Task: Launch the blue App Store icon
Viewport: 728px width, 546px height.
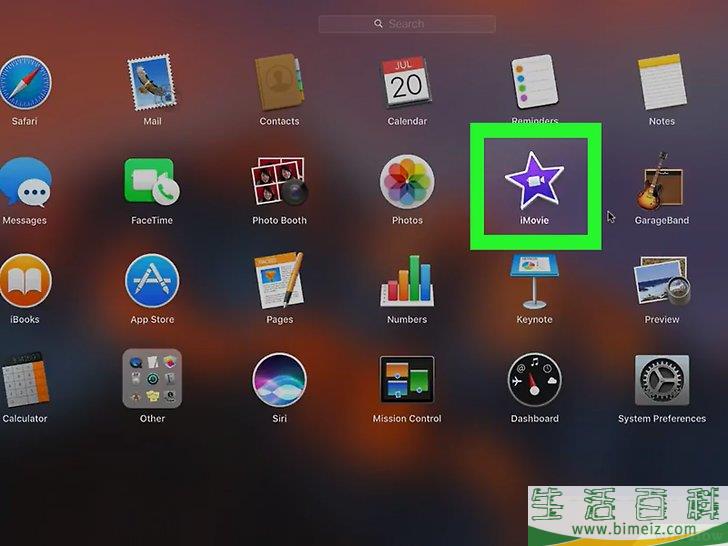Action: tap(152, 280)
